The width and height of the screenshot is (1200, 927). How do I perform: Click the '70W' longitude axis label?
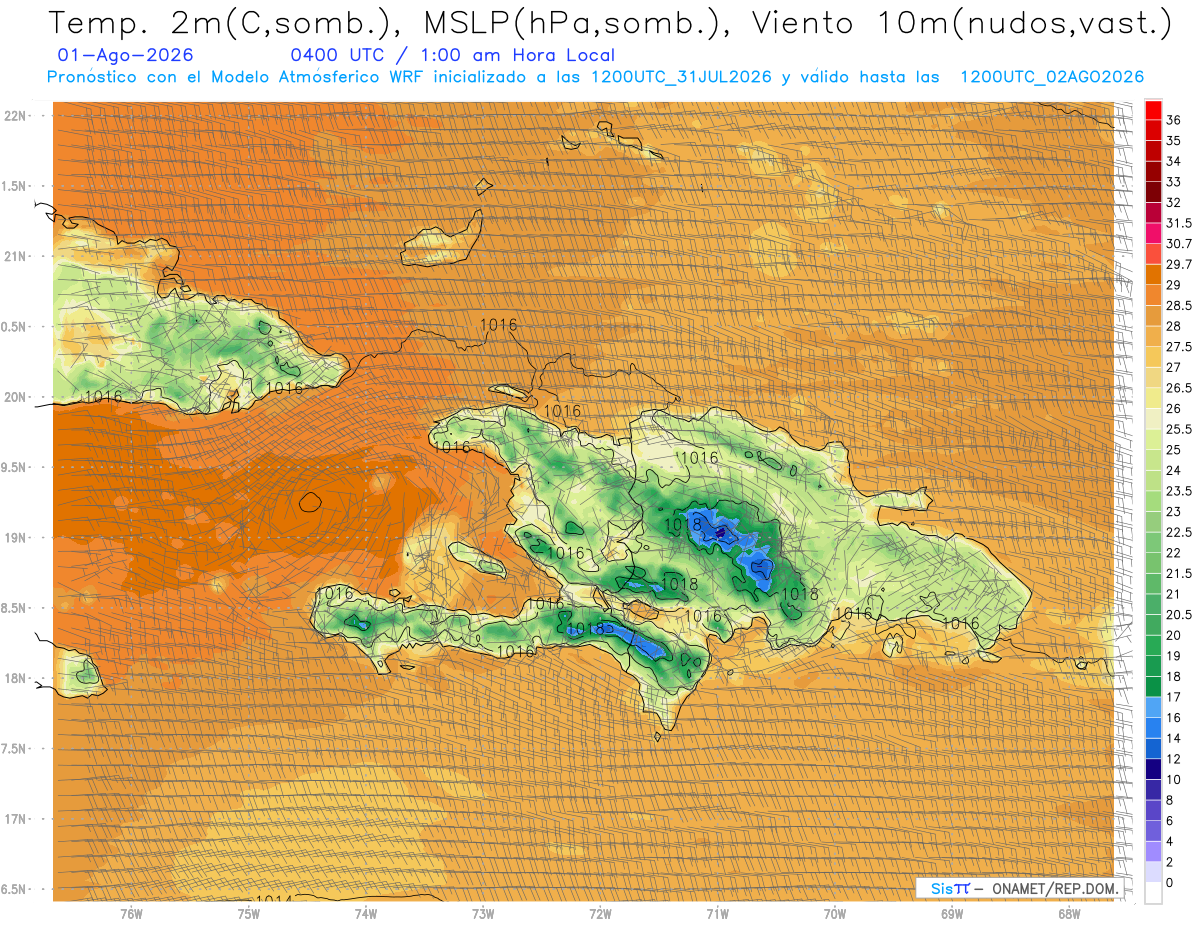point(835,913)
